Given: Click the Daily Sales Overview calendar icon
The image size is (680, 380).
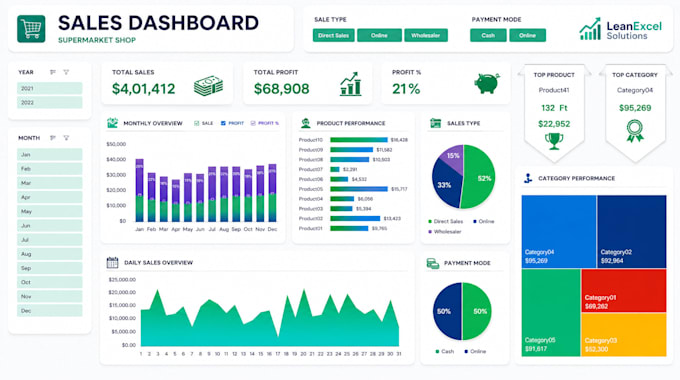Looking at the screenshot, I should point(112,262).
